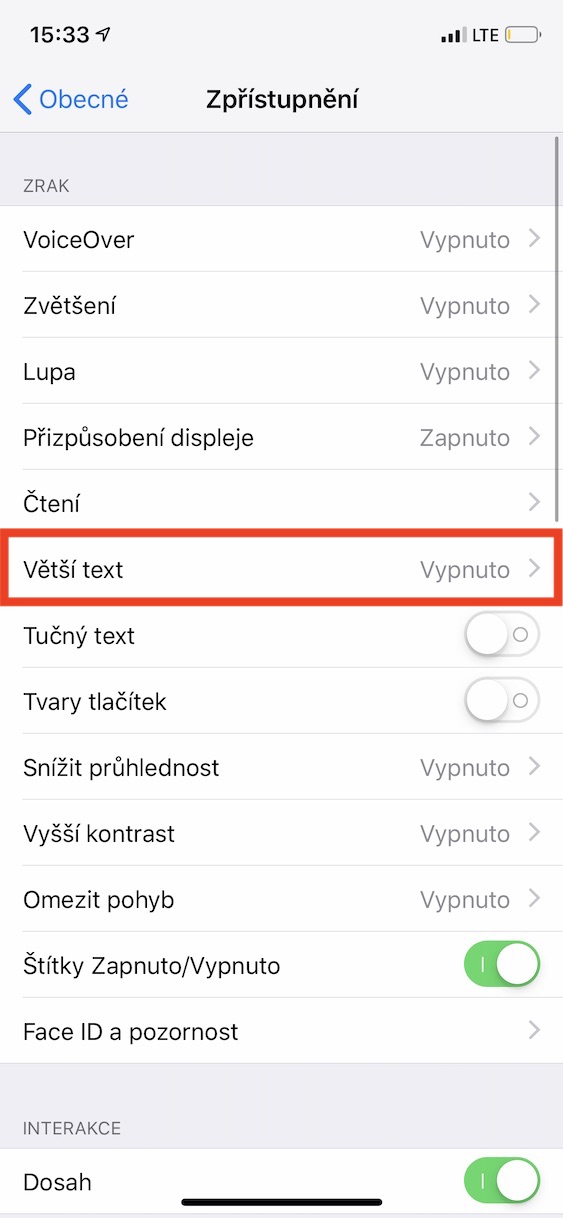
Task: Expand the VoiceOver chevron arrow
Action: [534, 239]
